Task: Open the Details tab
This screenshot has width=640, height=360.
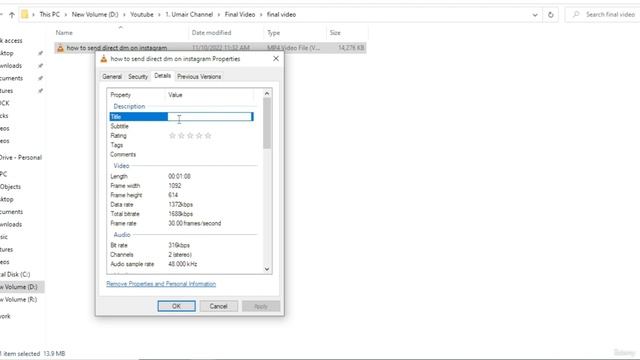Action: [162, 76]
